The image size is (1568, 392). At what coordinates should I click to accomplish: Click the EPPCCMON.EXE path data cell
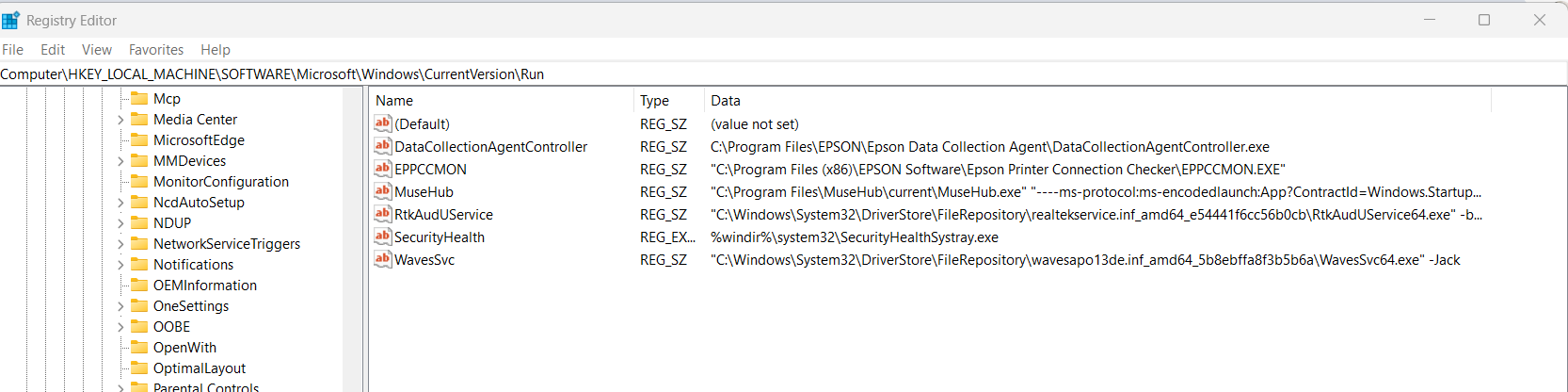(x=998, y=170)
